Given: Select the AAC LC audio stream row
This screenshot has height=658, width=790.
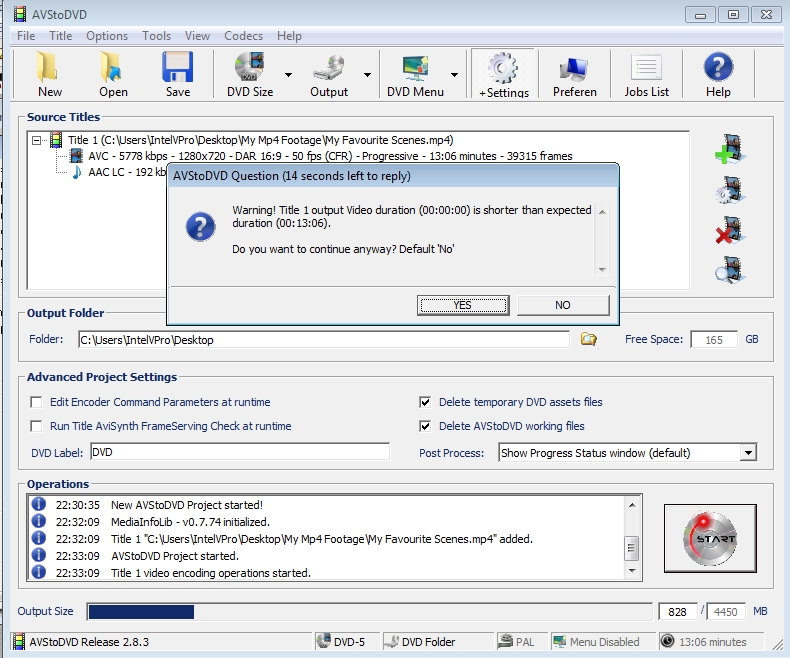Looking at the screenshot, I should coord(127,172).
